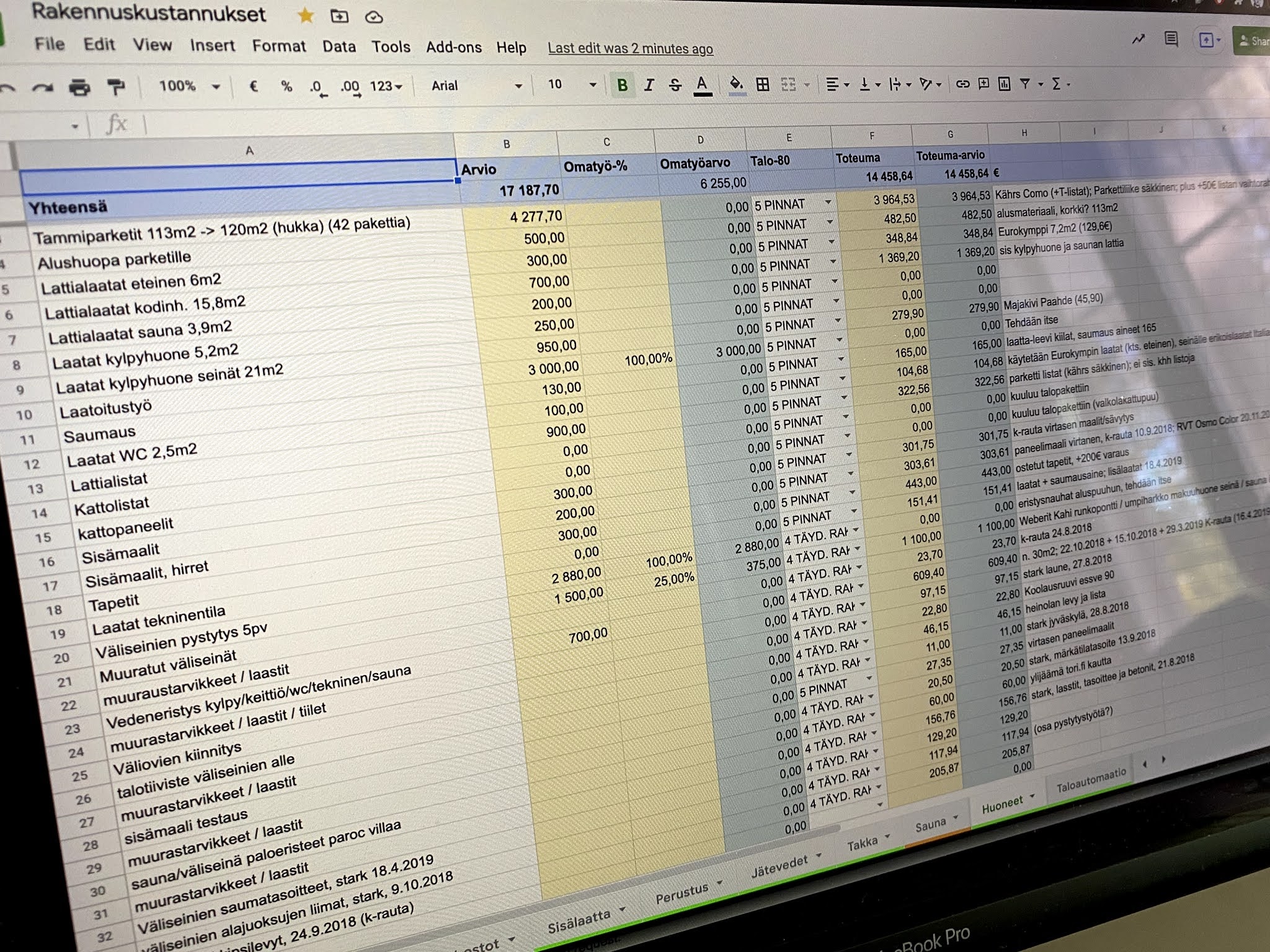The height and width of the screenshot is (952, 1270).
Task: Open the Arial font dropdown
Action: point(477,86)
